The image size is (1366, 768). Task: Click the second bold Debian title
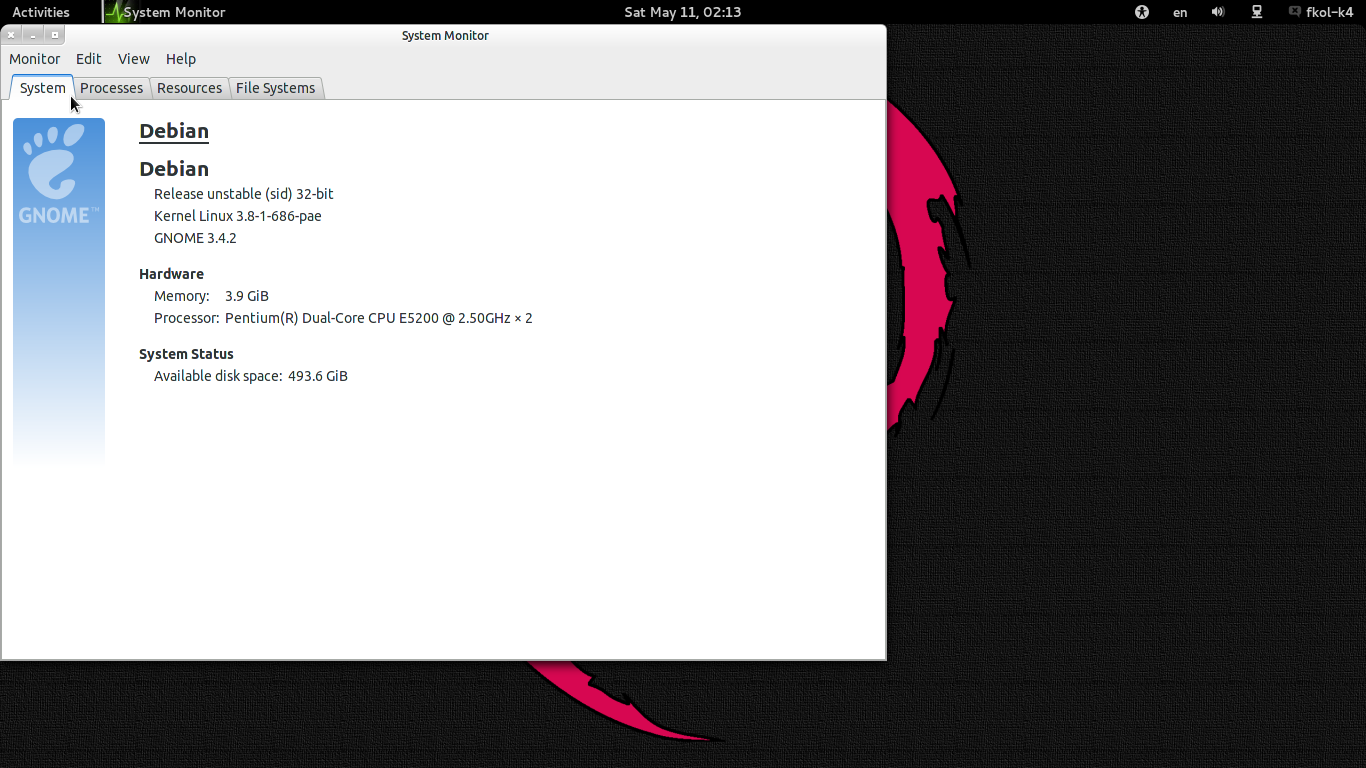[174, 169]
